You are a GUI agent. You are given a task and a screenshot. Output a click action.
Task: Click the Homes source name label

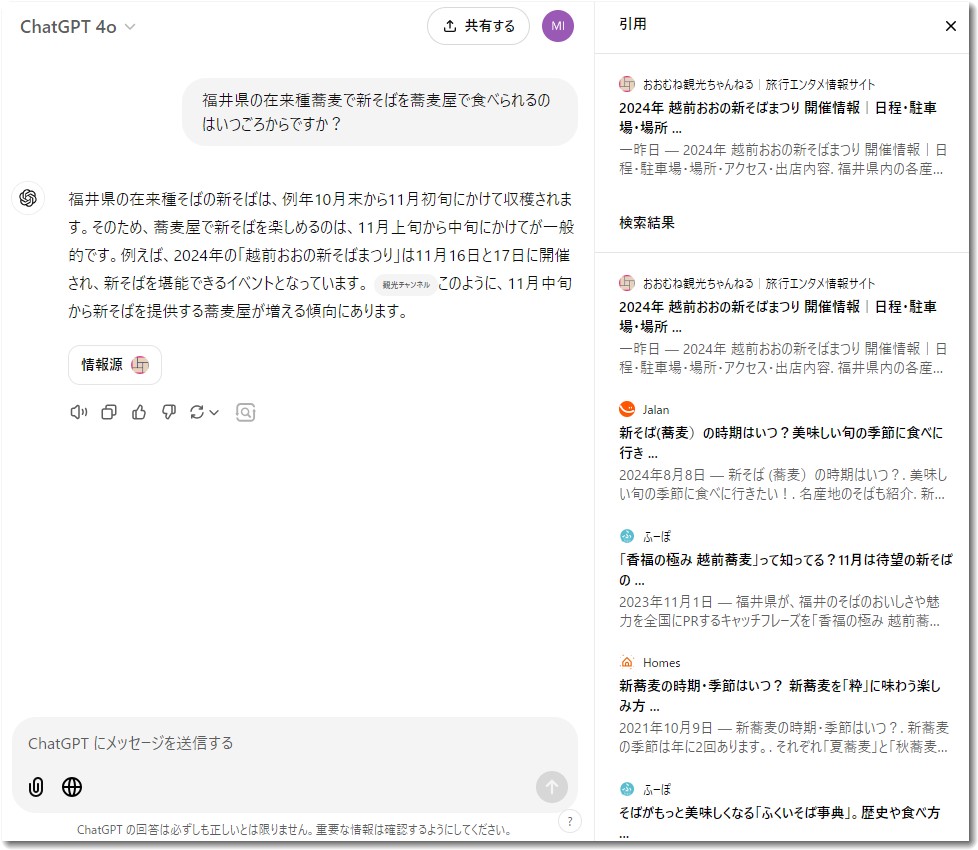[x=661, y=662]
